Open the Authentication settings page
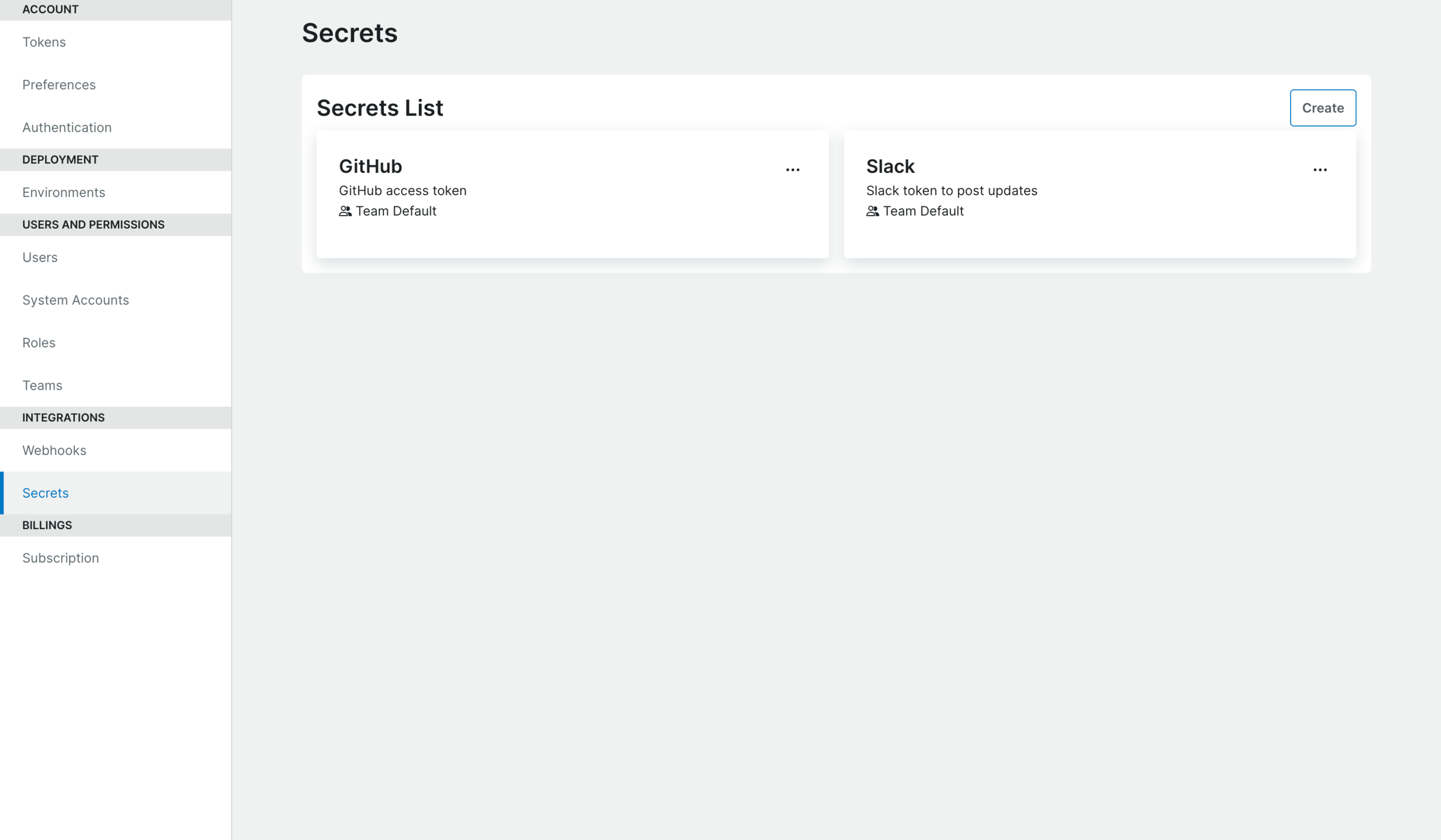 point(67,127)
